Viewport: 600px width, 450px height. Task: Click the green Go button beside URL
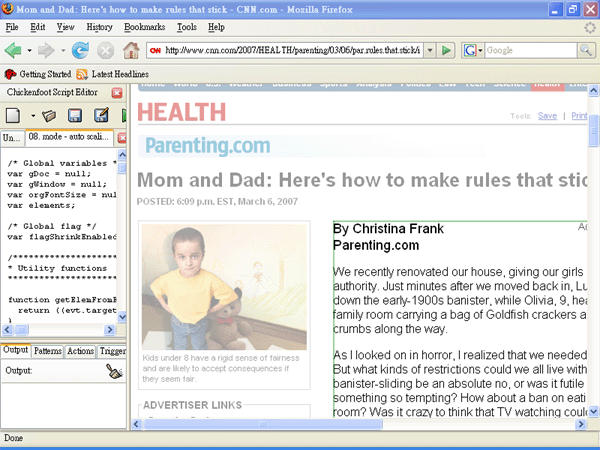click(x=446, y=50)
